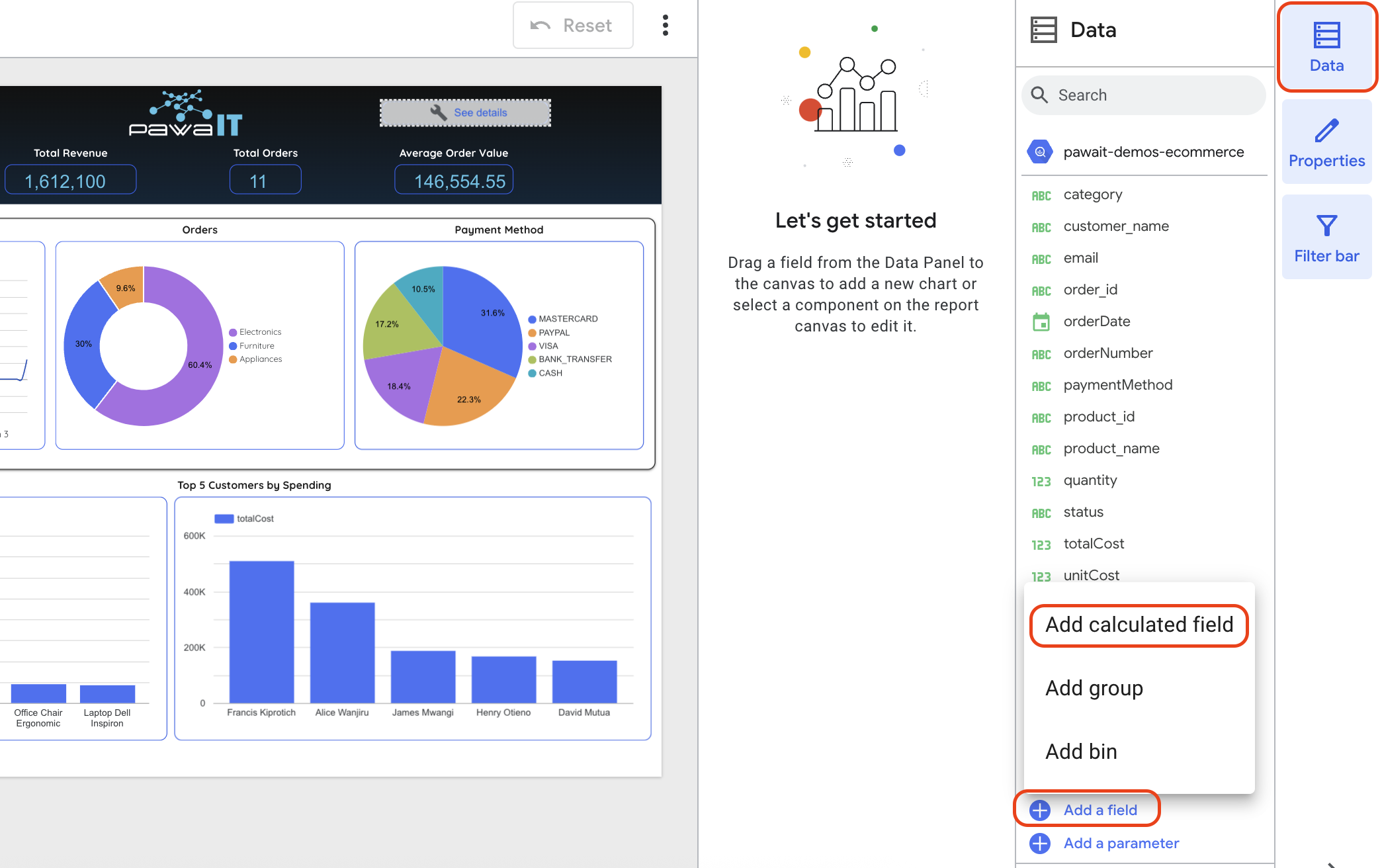The image size is (1380, 868).
Task: Click the MASTERCARD legend color dot
Action: pyautogui.click(x=532, y=320)
